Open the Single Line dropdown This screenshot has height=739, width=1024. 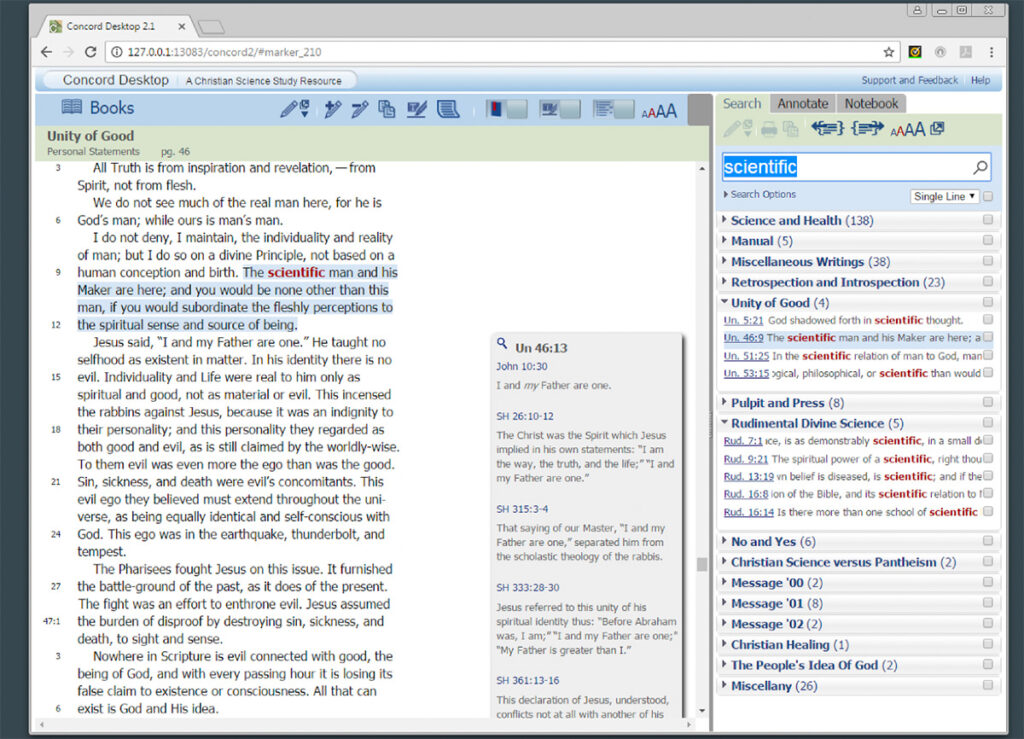tap(944, 197)
